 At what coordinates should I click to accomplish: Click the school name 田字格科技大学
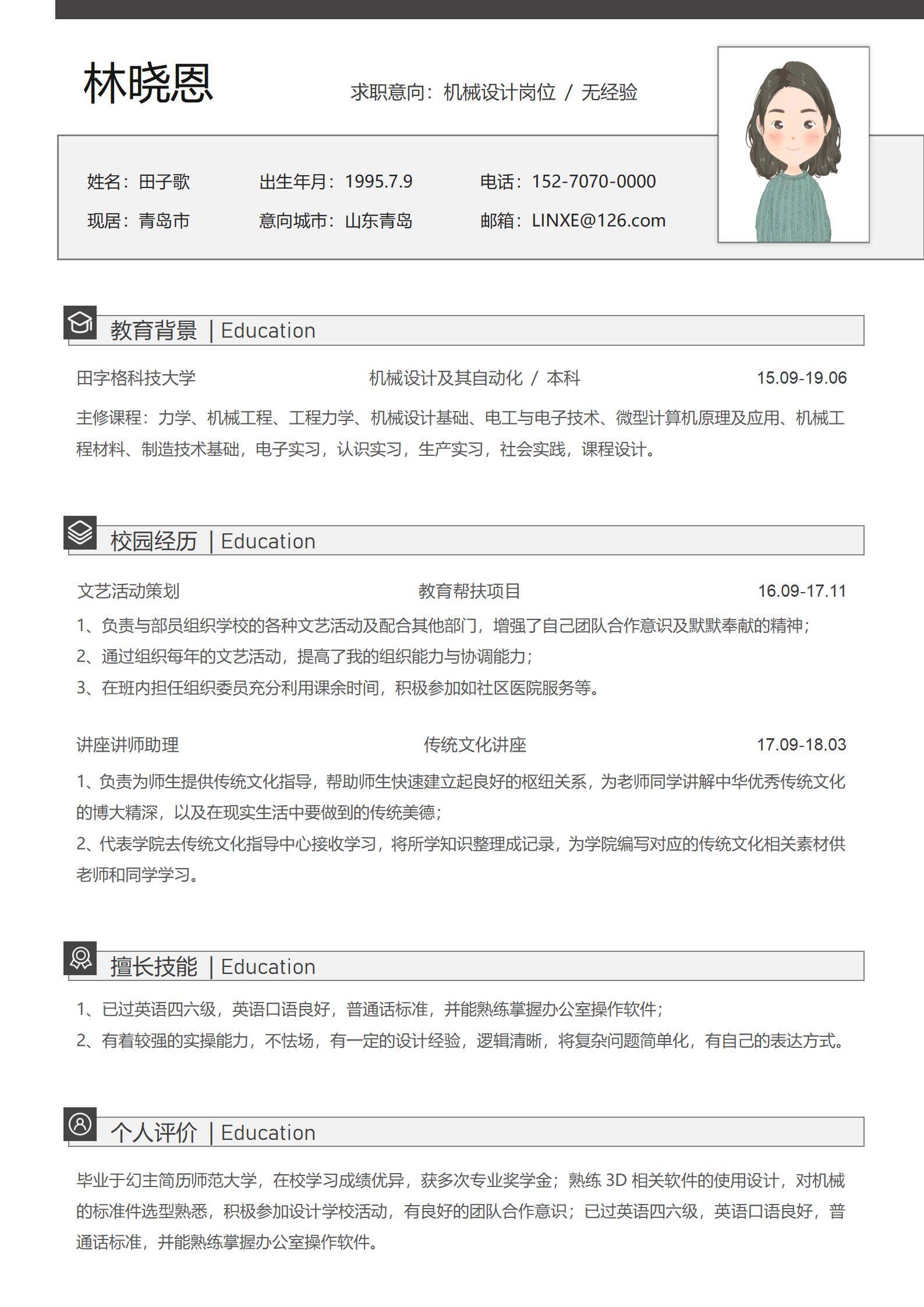[136, 378]
